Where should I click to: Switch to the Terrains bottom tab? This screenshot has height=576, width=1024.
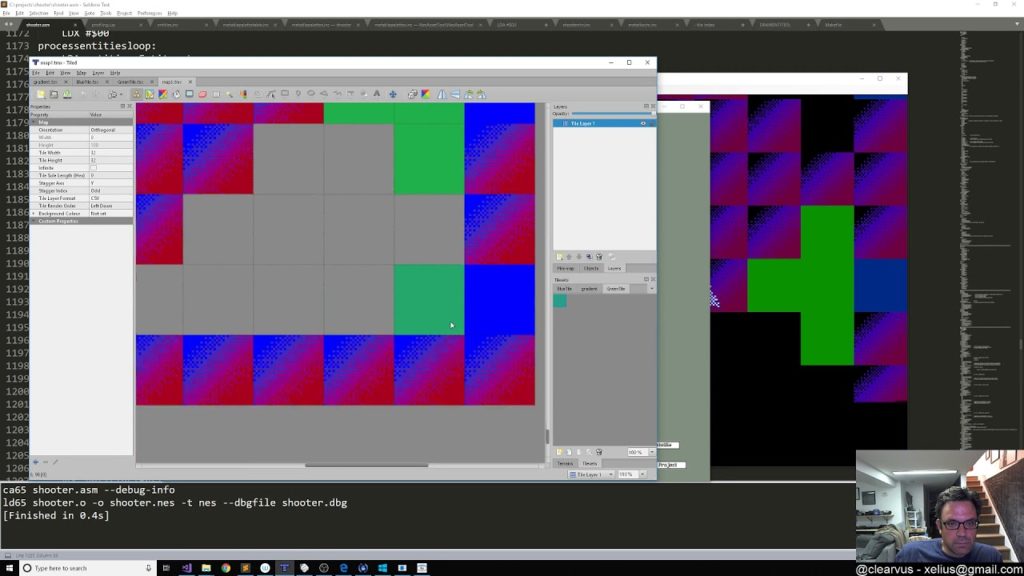565,464
